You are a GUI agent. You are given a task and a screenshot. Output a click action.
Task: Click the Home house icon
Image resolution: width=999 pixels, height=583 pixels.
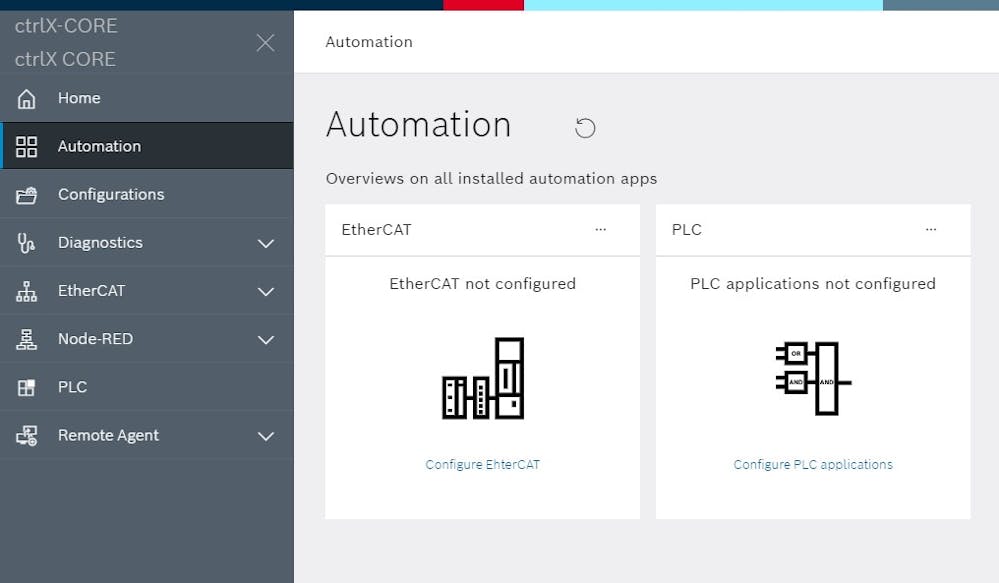26,99
